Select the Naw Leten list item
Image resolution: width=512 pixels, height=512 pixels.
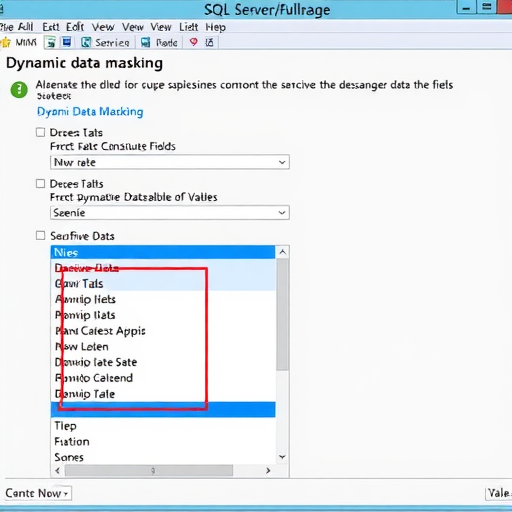pos(163,346)
